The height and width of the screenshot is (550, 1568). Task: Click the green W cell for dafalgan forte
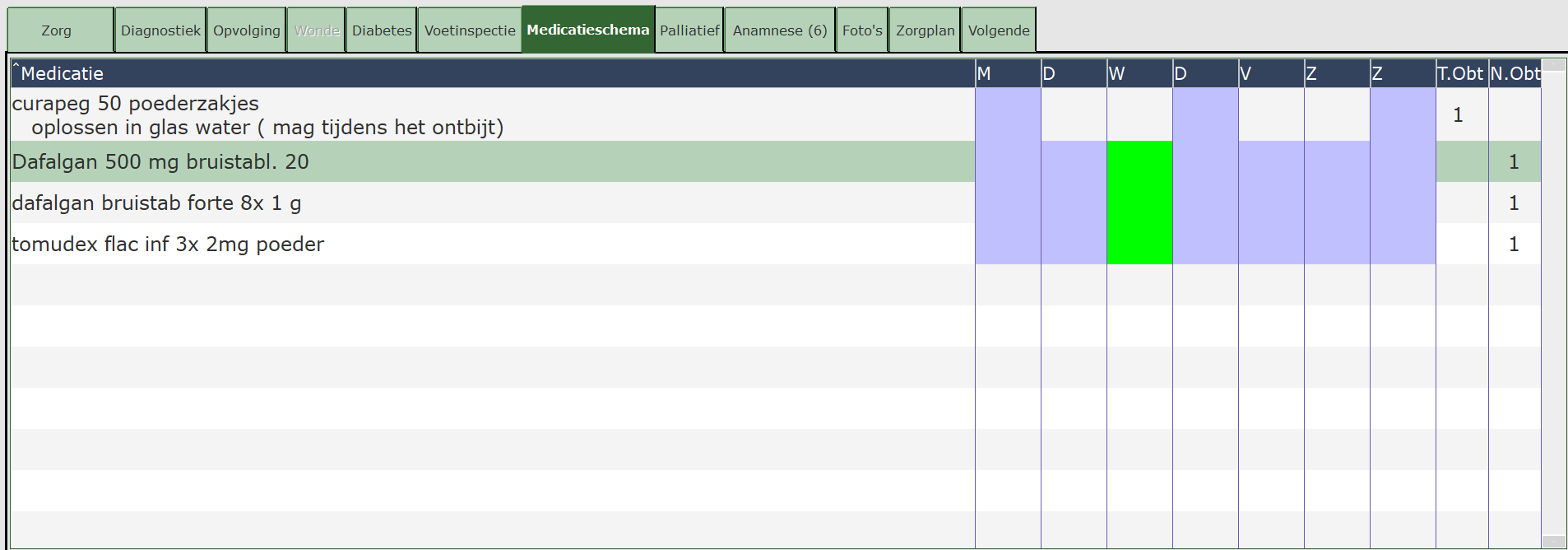click(1139, 203)
